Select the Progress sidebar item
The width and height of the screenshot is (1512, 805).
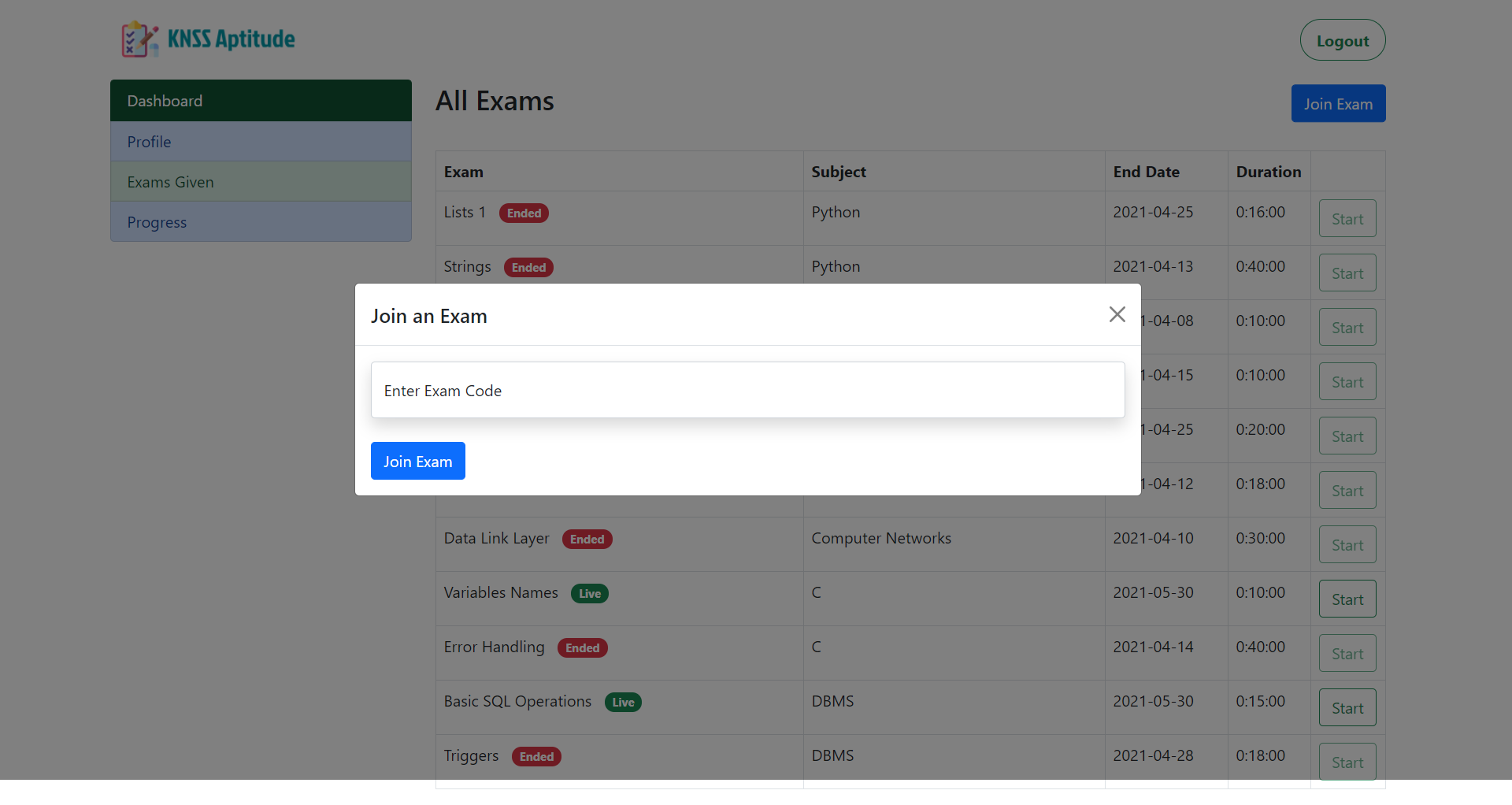261,222
